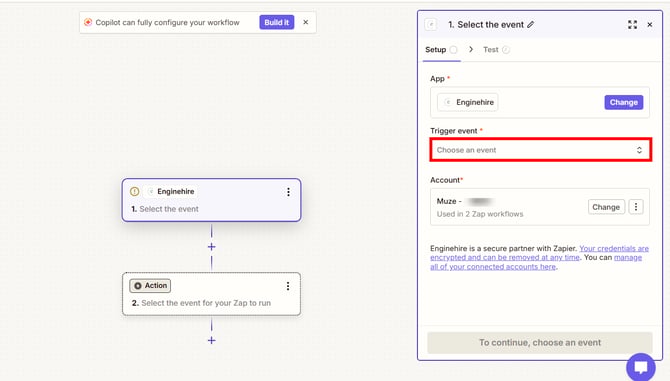
Task: Click the Copilot logo icon in banner
Action: pyautogui.click(x=88, y=22)
